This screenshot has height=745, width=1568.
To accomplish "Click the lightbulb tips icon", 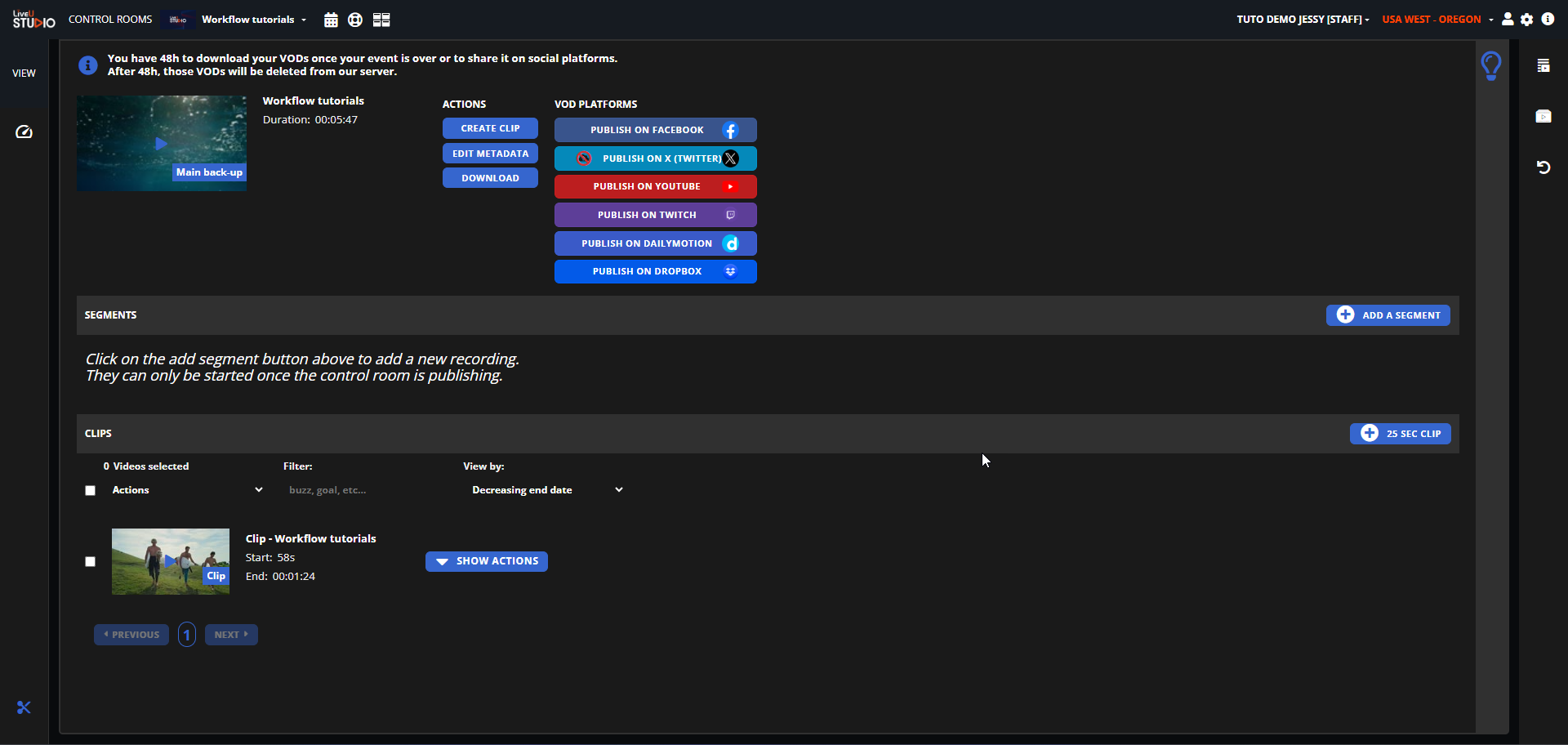I will (1491, 65).
